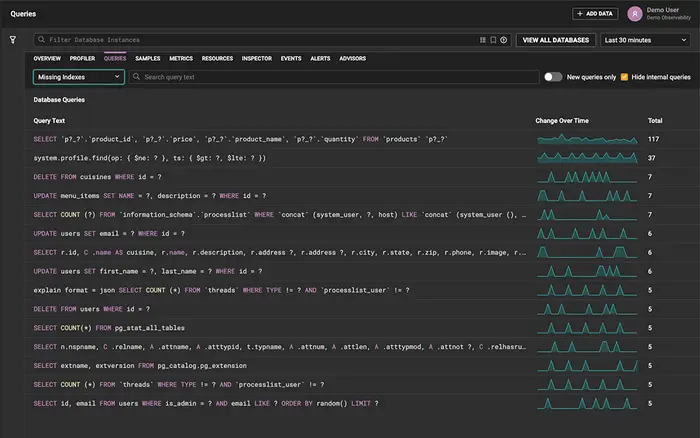The width and height of the screenshot is (700, 438).
Task: Focus the Filter Database Instances field
Action: pyautogui.click(x=272, y=40)
